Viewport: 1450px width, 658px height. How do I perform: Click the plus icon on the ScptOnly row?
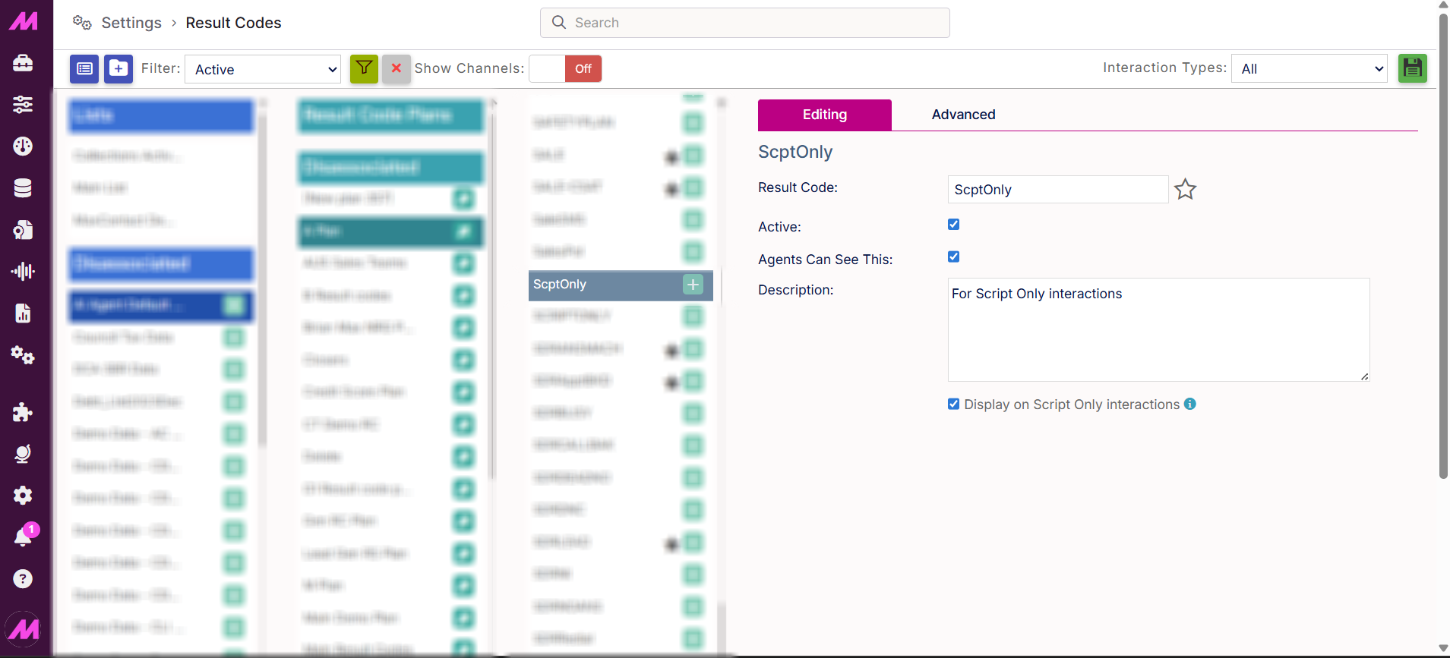click(x=693, y=285)
